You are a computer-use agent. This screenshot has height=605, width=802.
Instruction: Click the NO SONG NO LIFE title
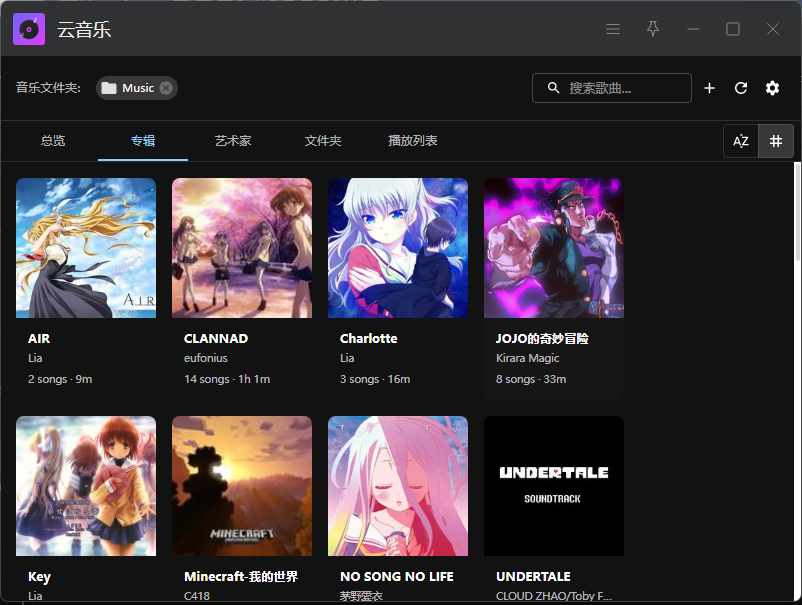[x=397, y=576]
